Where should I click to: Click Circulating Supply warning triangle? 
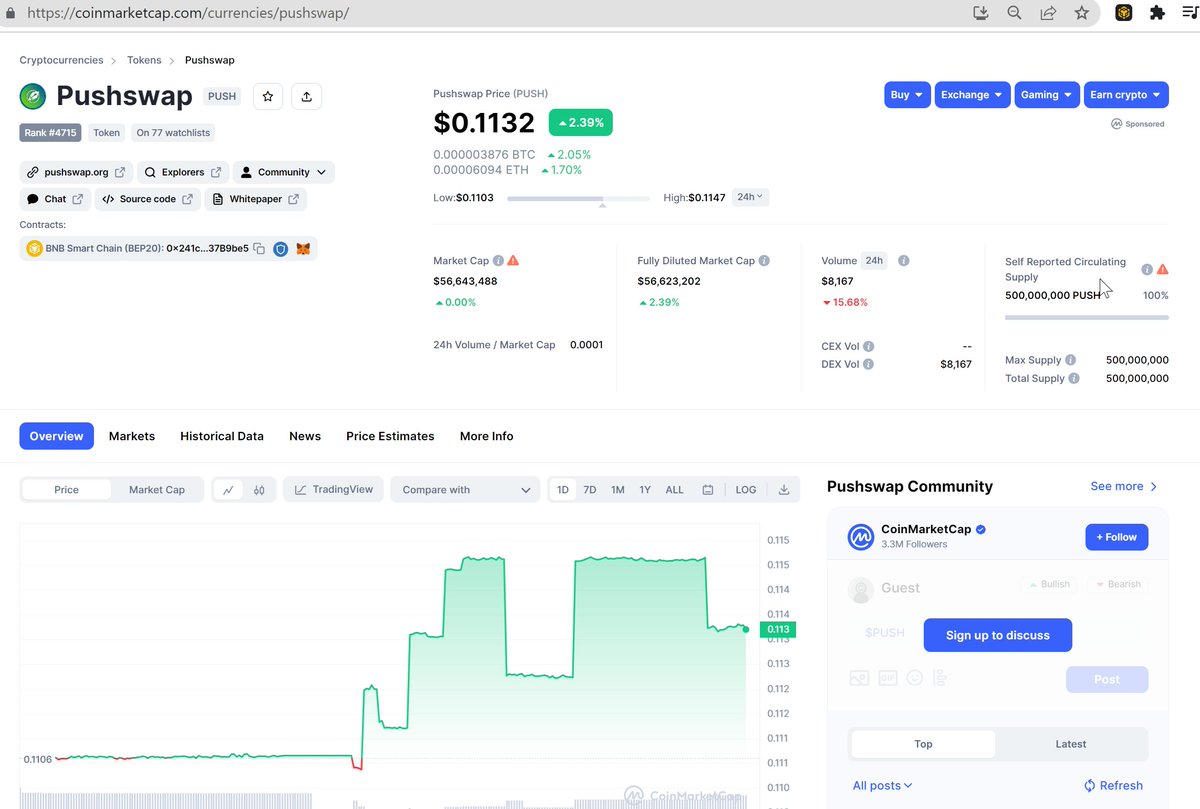(x=1163, y=269)
